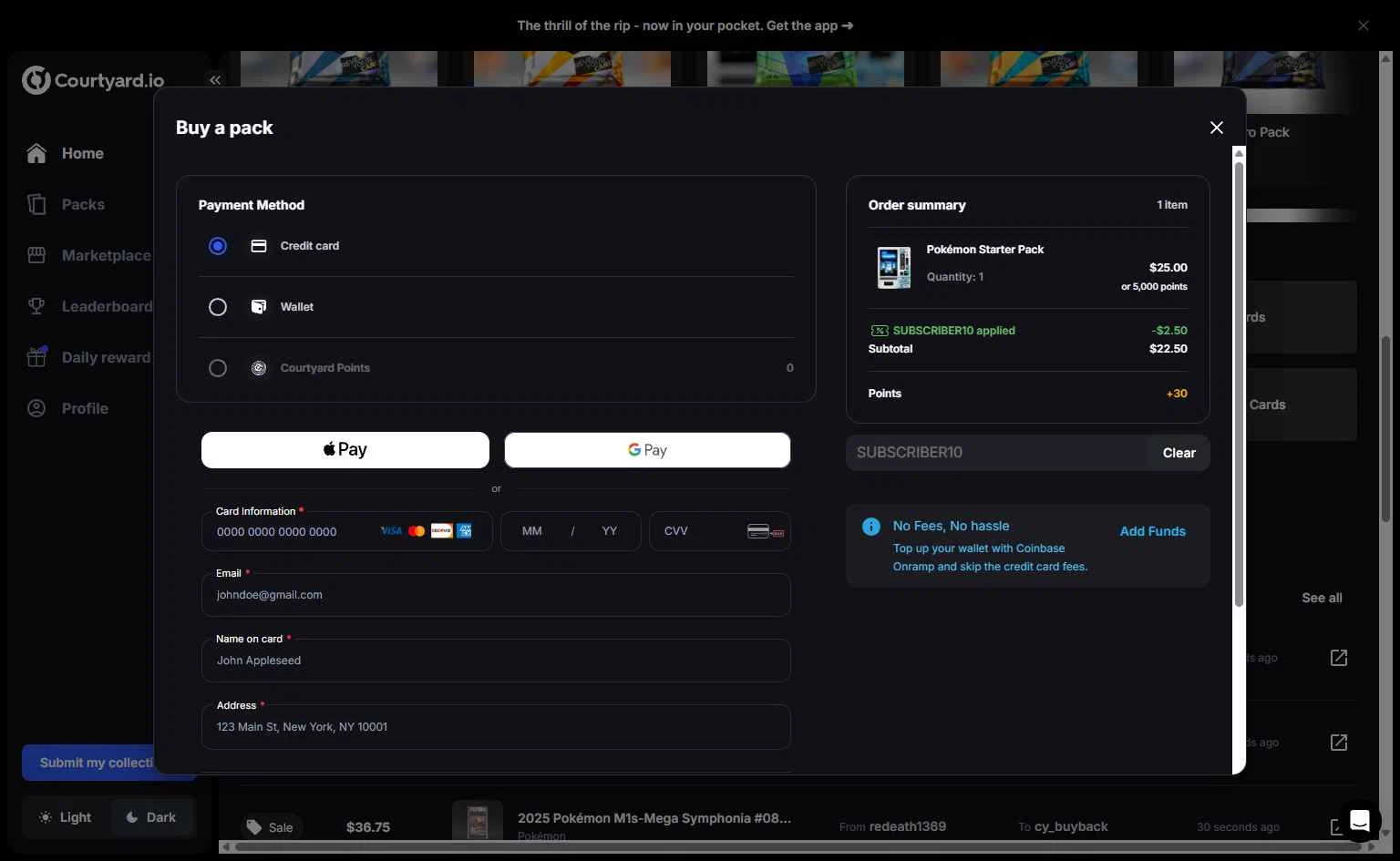
Task: Click the Pokémon Starter Pack thumbnail
Action: [893, 268]
